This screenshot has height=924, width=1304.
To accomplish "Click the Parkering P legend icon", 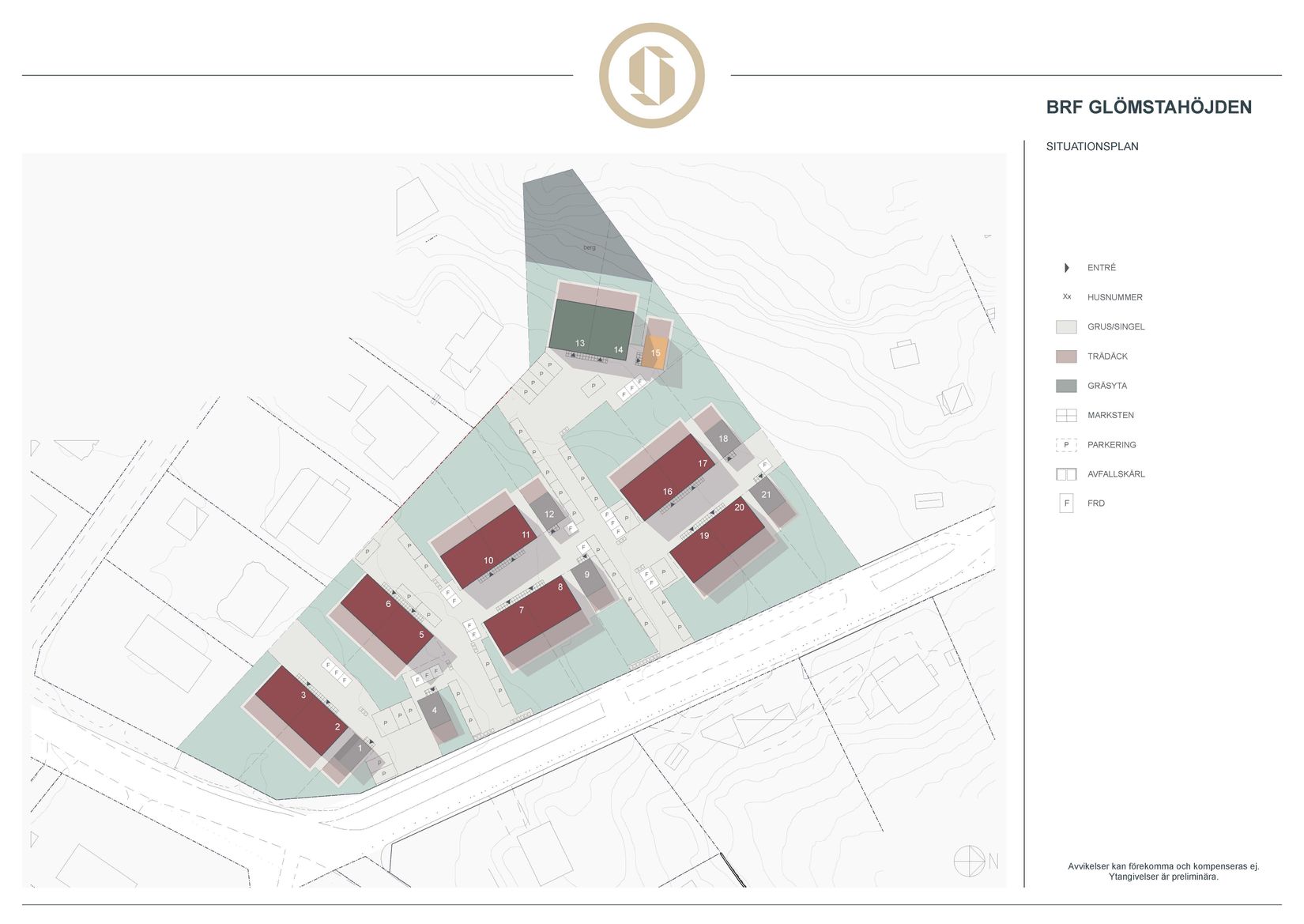I will [1066, 445].
